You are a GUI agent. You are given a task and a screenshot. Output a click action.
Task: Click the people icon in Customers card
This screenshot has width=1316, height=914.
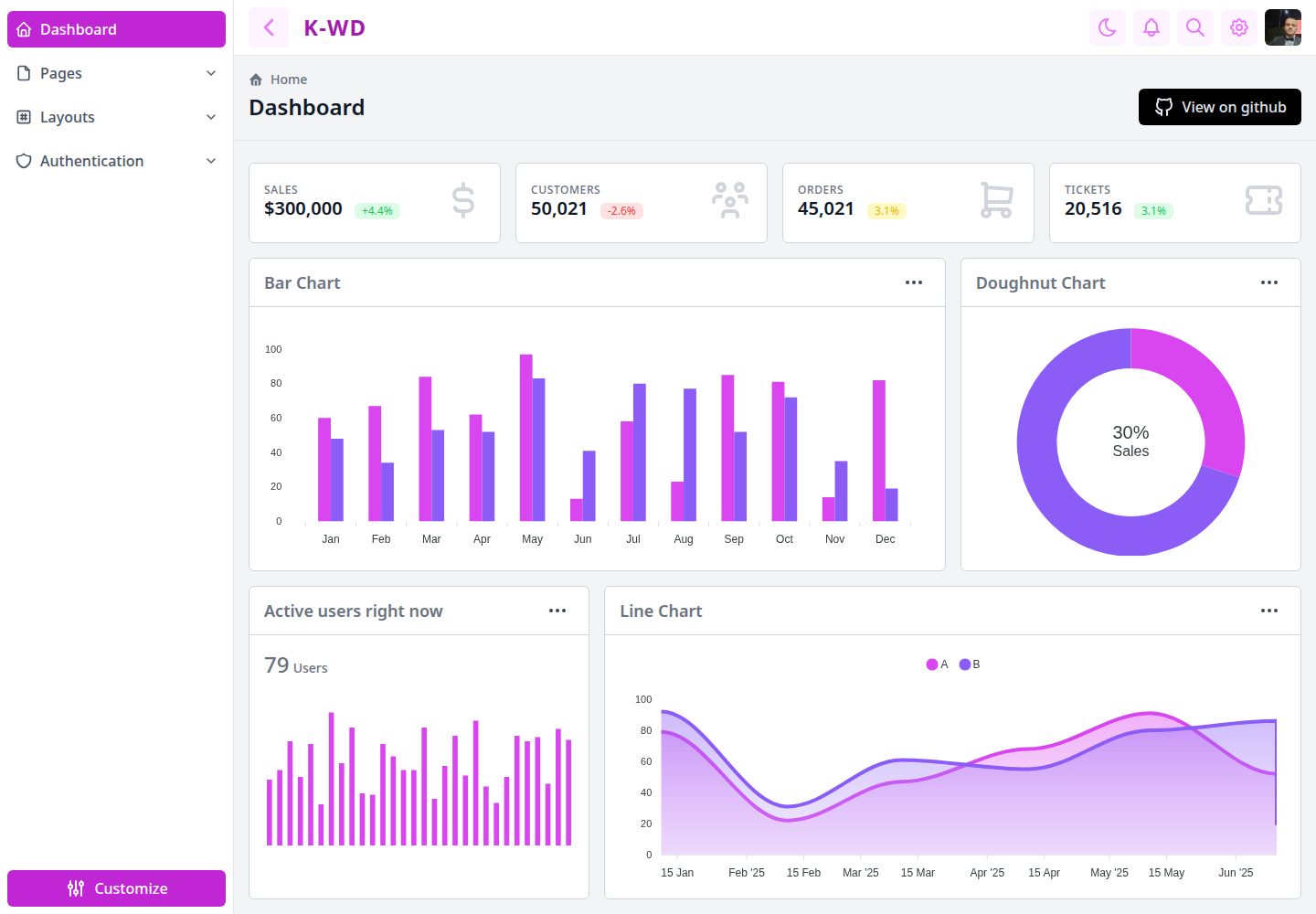coord(730,200)
